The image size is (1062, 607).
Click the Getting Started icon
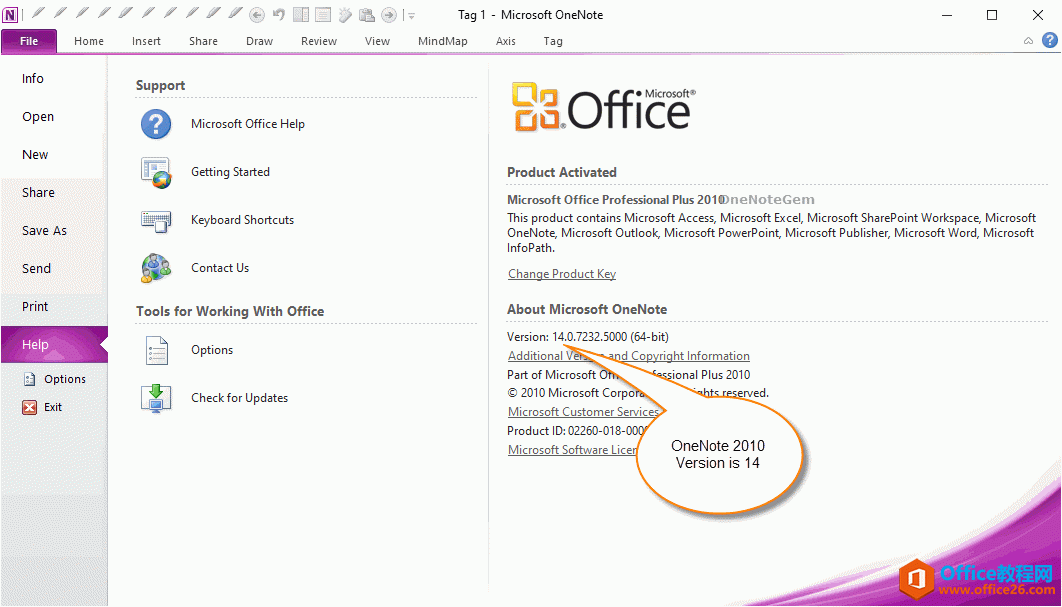[x=156, y=172]
